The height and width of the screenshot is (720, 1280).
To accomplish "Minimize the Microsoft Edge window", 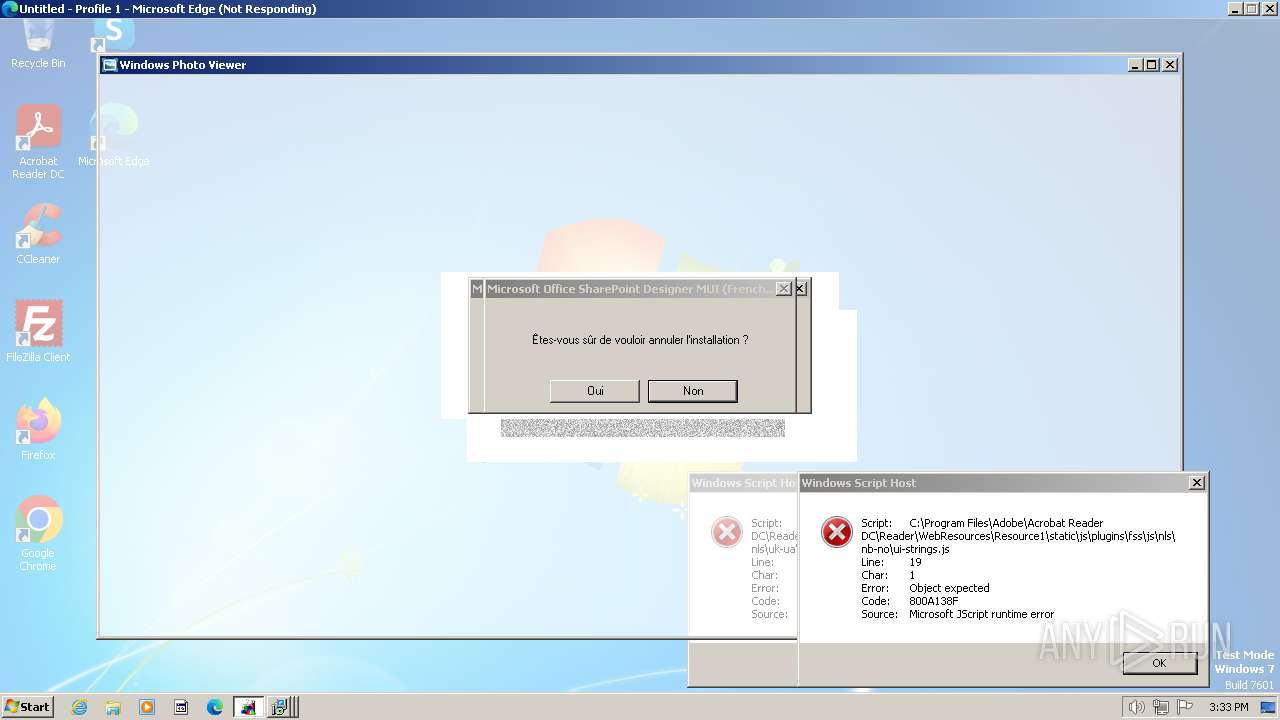I will pyautogui.click(x=1234, y=8).
